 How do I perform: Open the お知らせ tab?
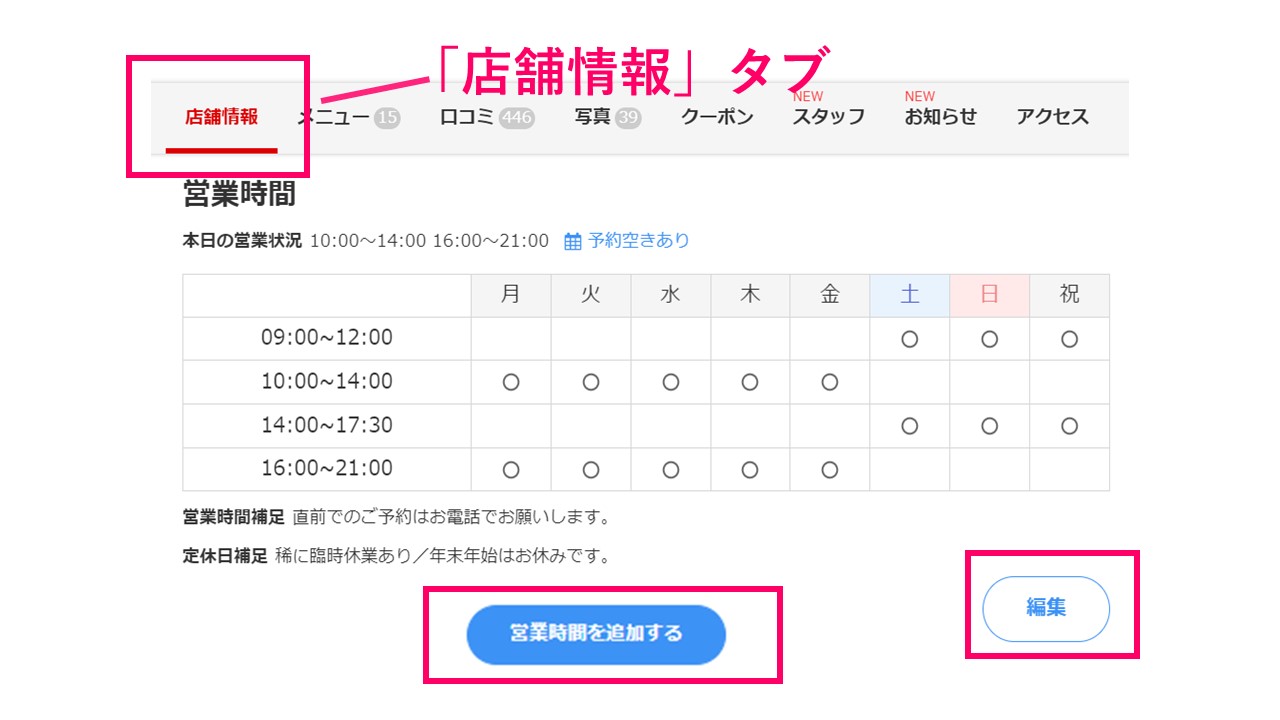pos(941,117)
